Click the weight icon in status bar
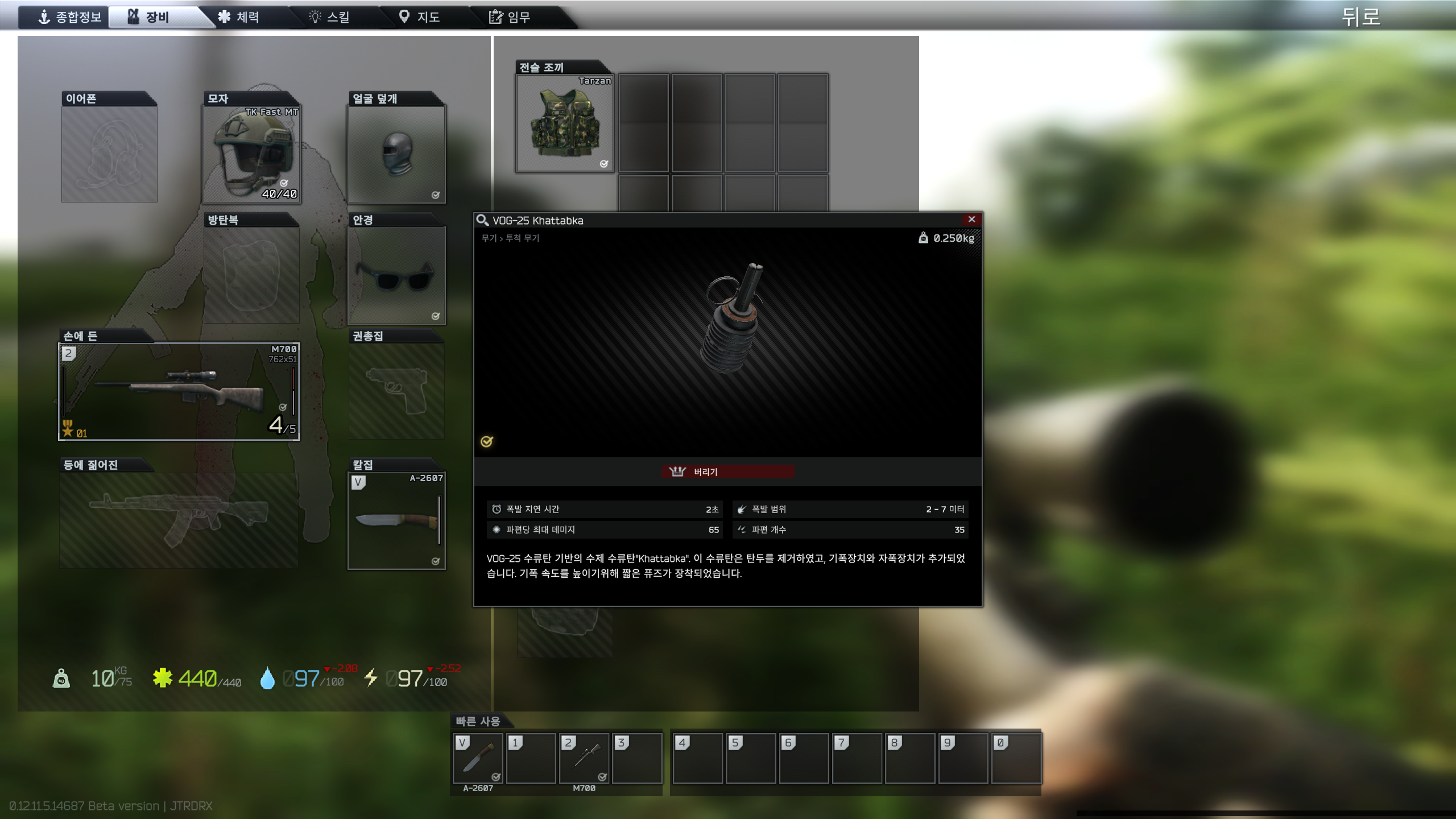The width and height of the screenshot is (1456, 819). point(61,679)
